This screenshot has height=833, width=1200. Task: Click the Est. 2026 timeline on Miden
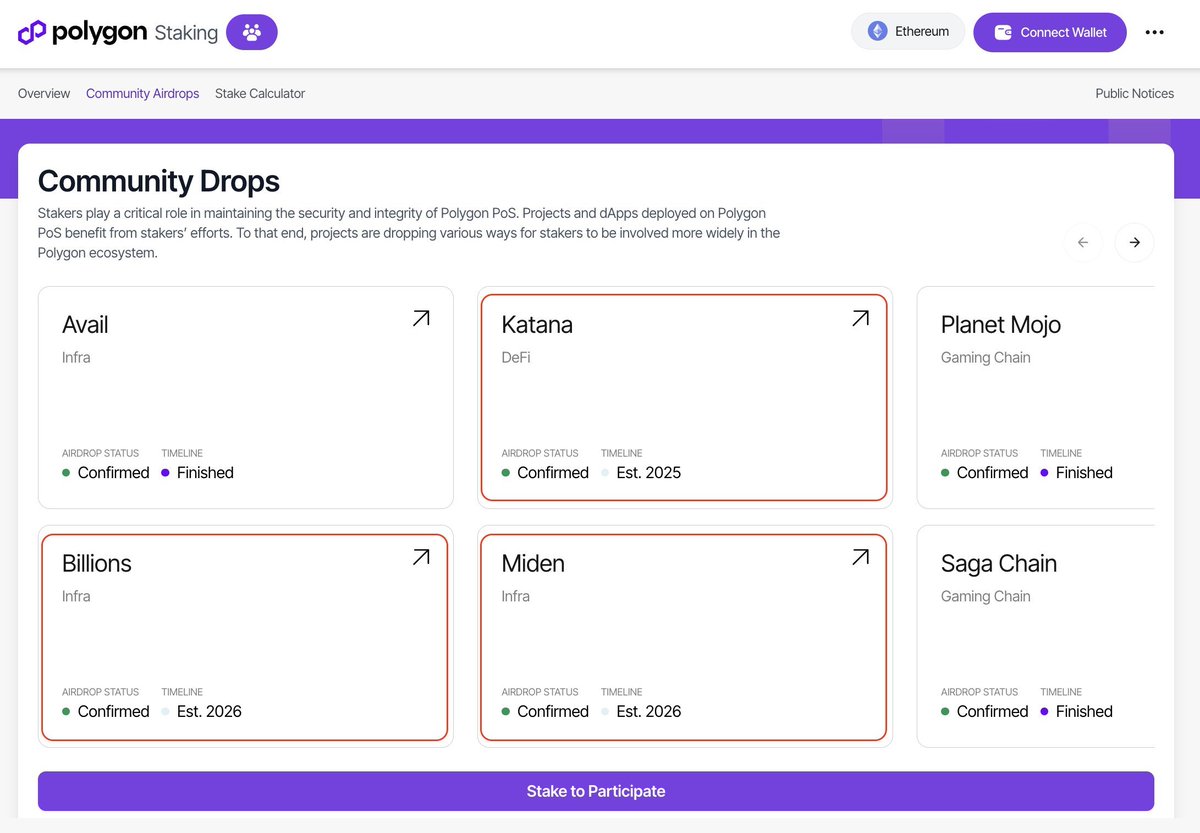coord(649,712)
